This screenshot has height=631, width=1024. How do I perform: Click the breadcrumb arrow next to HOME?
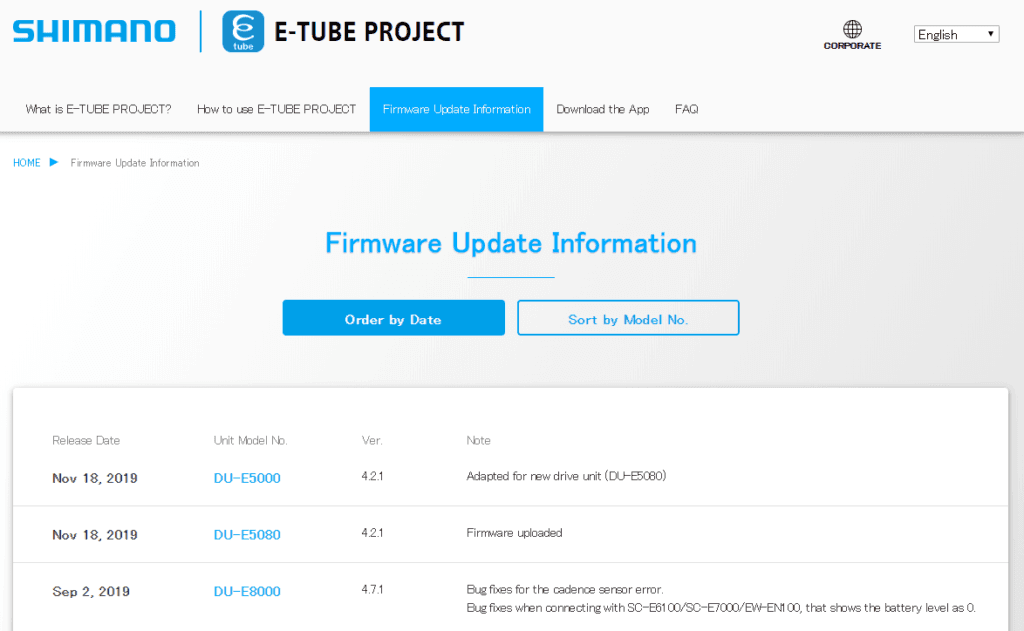[x=52, y=162]
